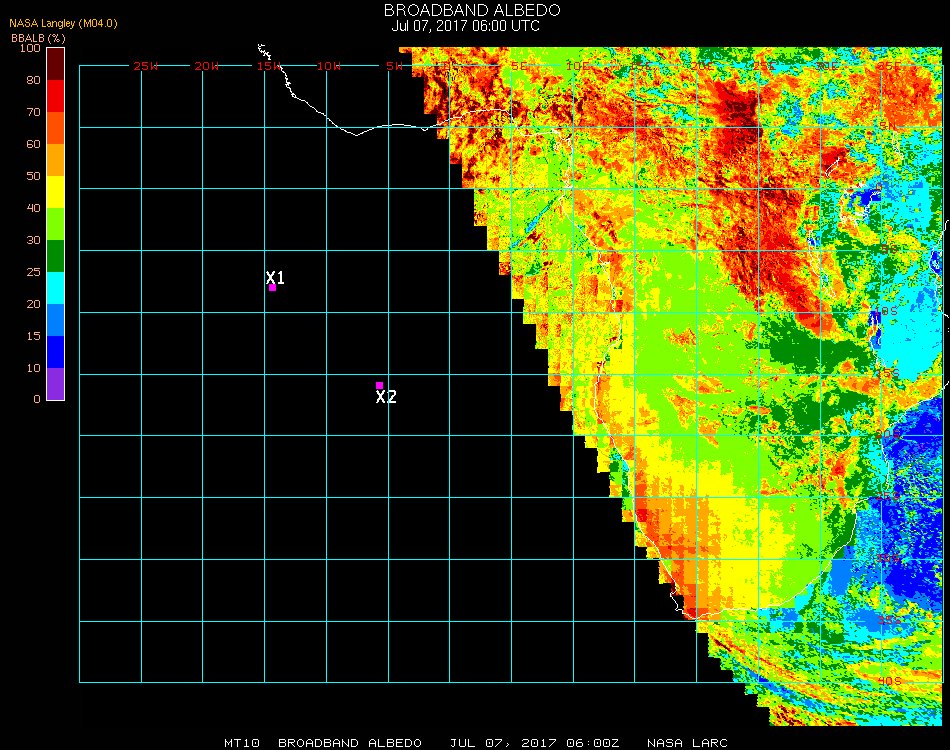
Task: Click the Jul 07, 2017 06:00 UTC timestamp
Action: point(466,26)
